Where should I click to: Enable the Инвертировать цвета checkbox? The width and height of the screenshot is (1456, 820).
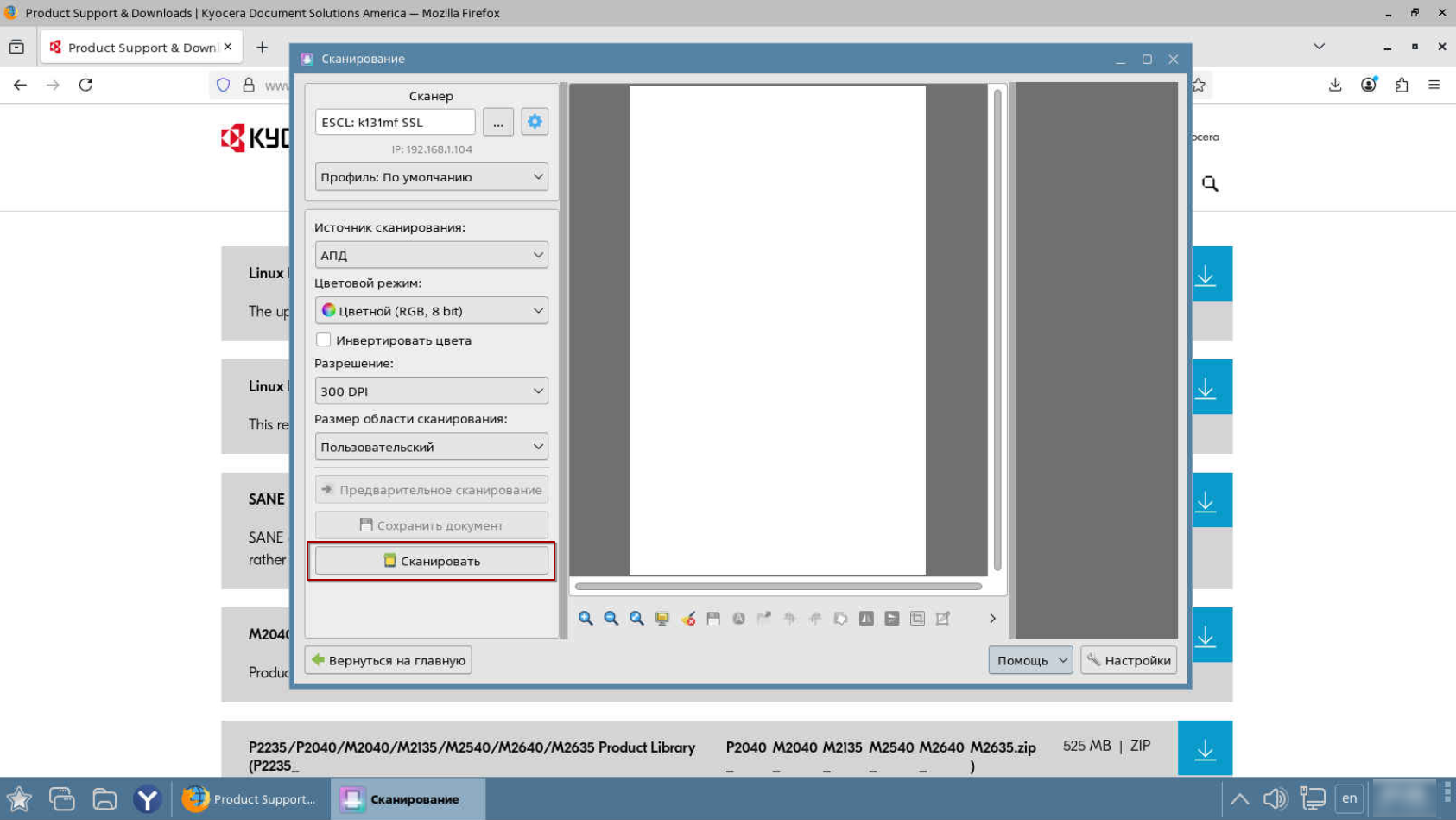(324, 340)
